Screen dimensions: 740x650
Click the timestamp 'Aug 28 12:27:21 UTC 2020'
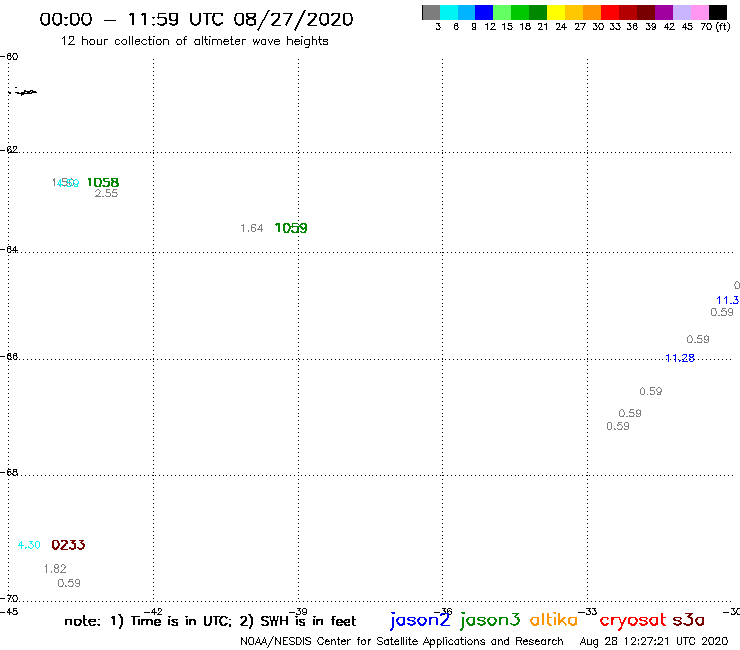tap(654, 642)
